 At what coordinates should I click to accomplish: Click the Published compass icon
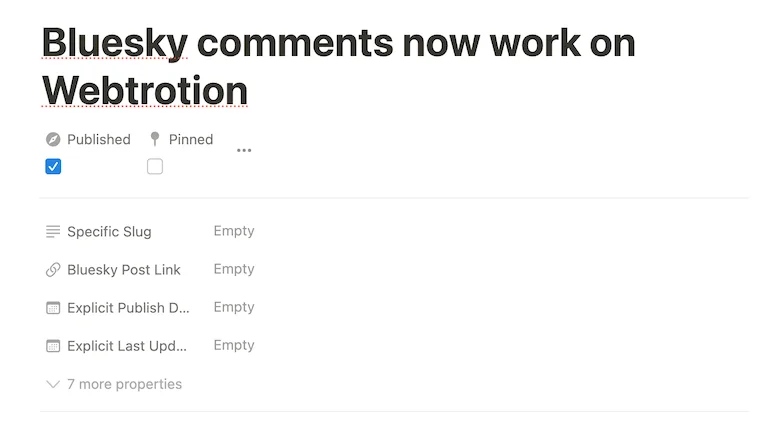pyautogui.click(x=53, y=139)
